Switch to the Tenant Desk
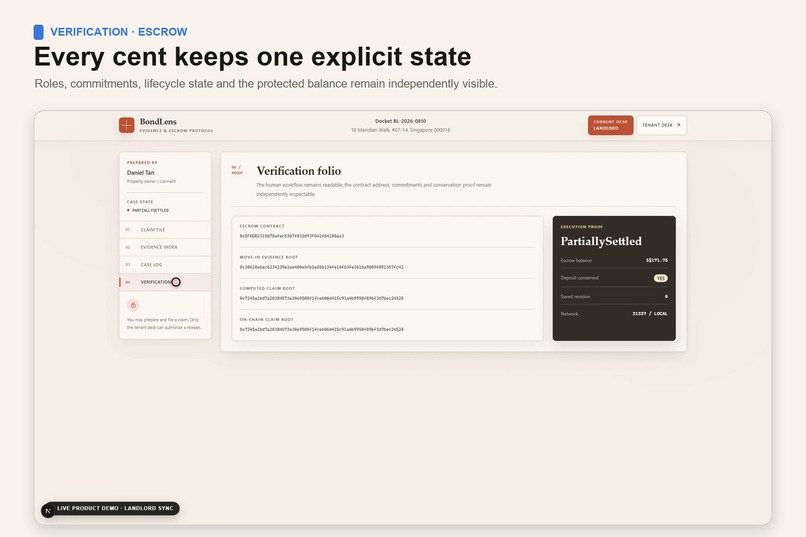This screenshot has width=806, height=537. pyautogui.click(x=661, y=125)
